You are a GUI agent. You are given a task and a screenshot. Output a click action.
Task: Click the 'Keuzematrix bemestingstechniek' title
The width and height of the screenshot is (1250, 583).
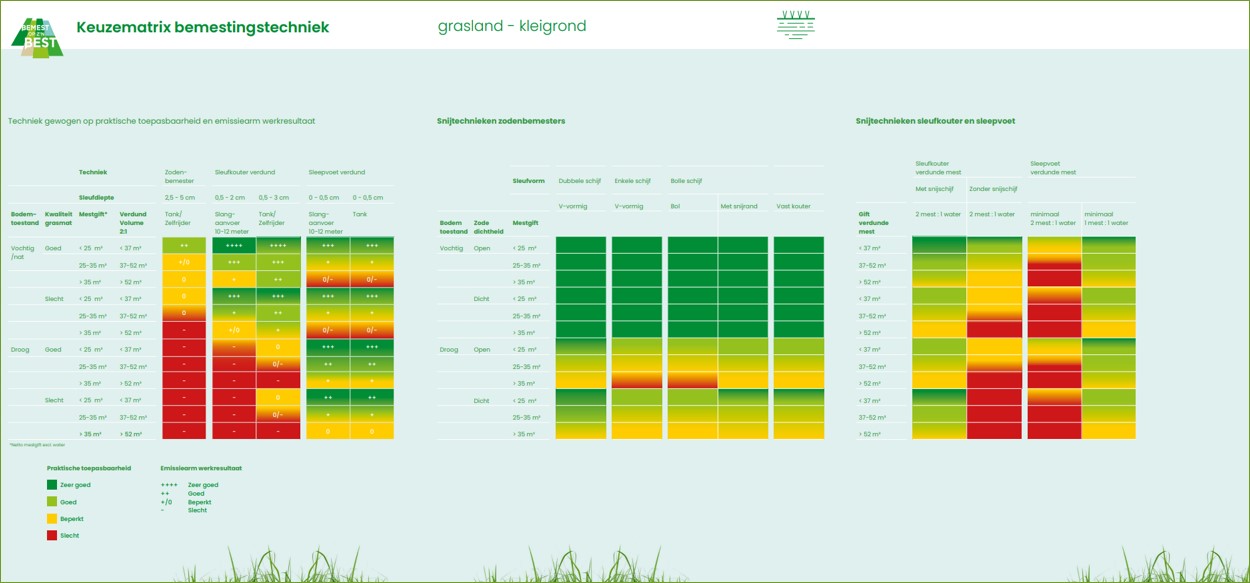pos(202,27)
